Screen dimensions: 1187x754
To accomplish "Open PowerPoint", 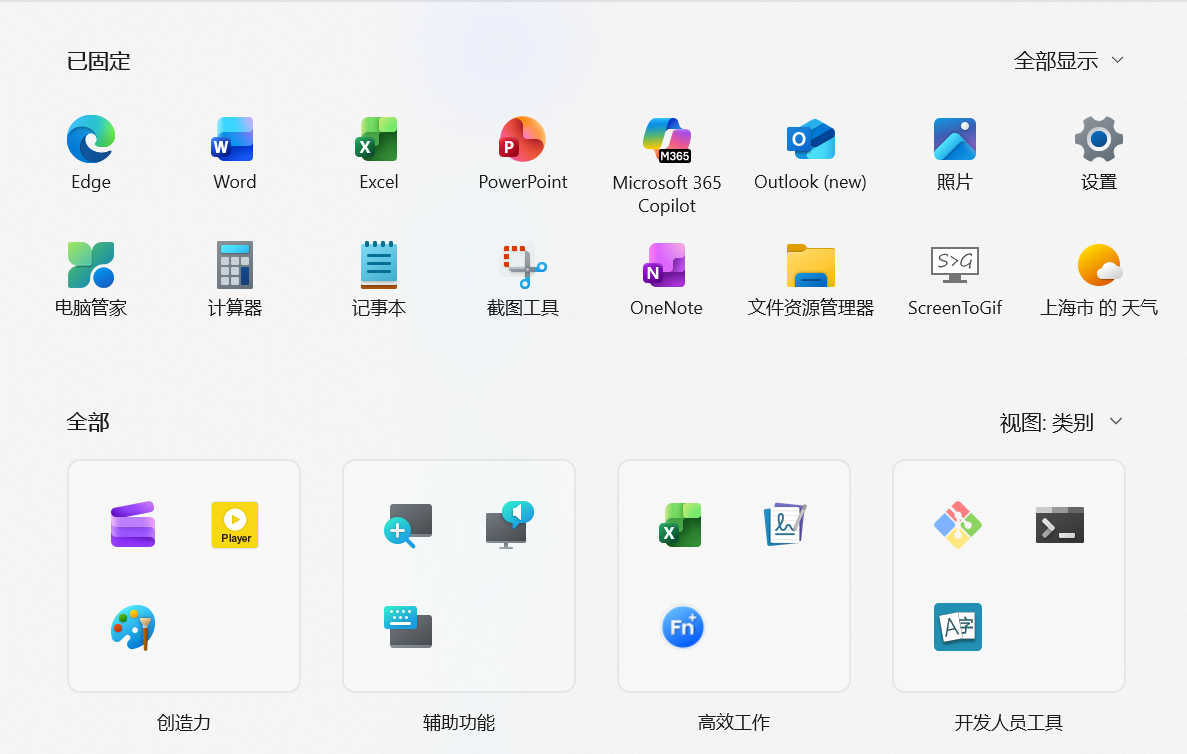I will (522, 140).
